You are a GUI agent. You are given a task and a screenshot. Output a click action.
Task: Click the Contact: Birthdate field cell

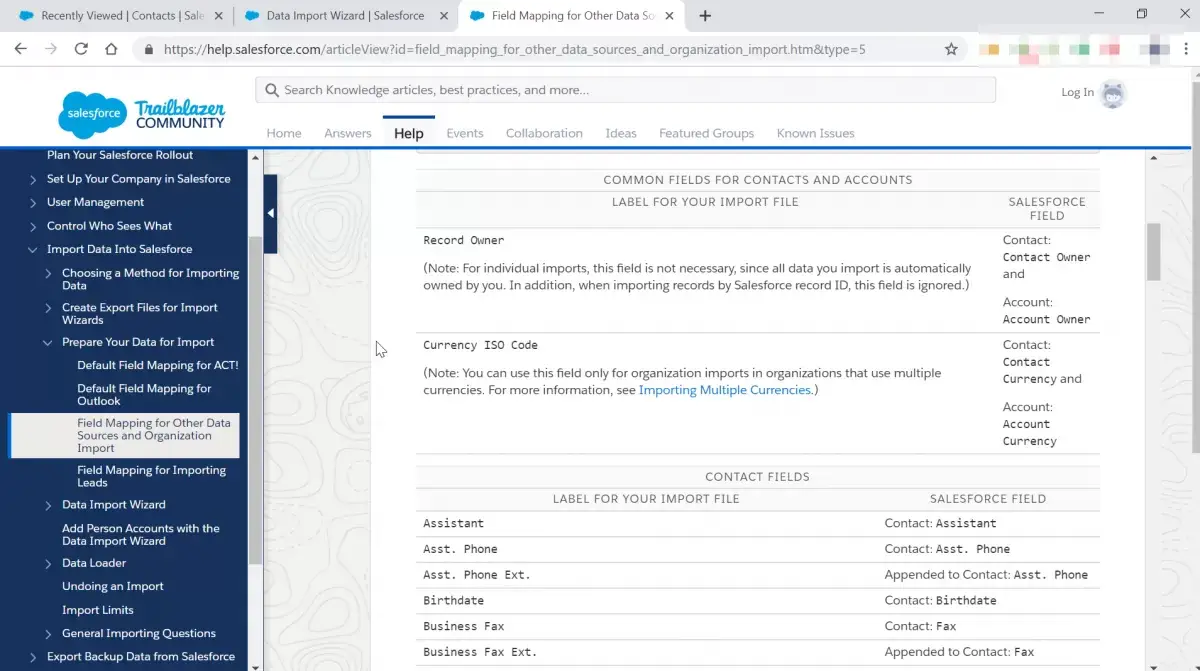[x=940, y=601]
